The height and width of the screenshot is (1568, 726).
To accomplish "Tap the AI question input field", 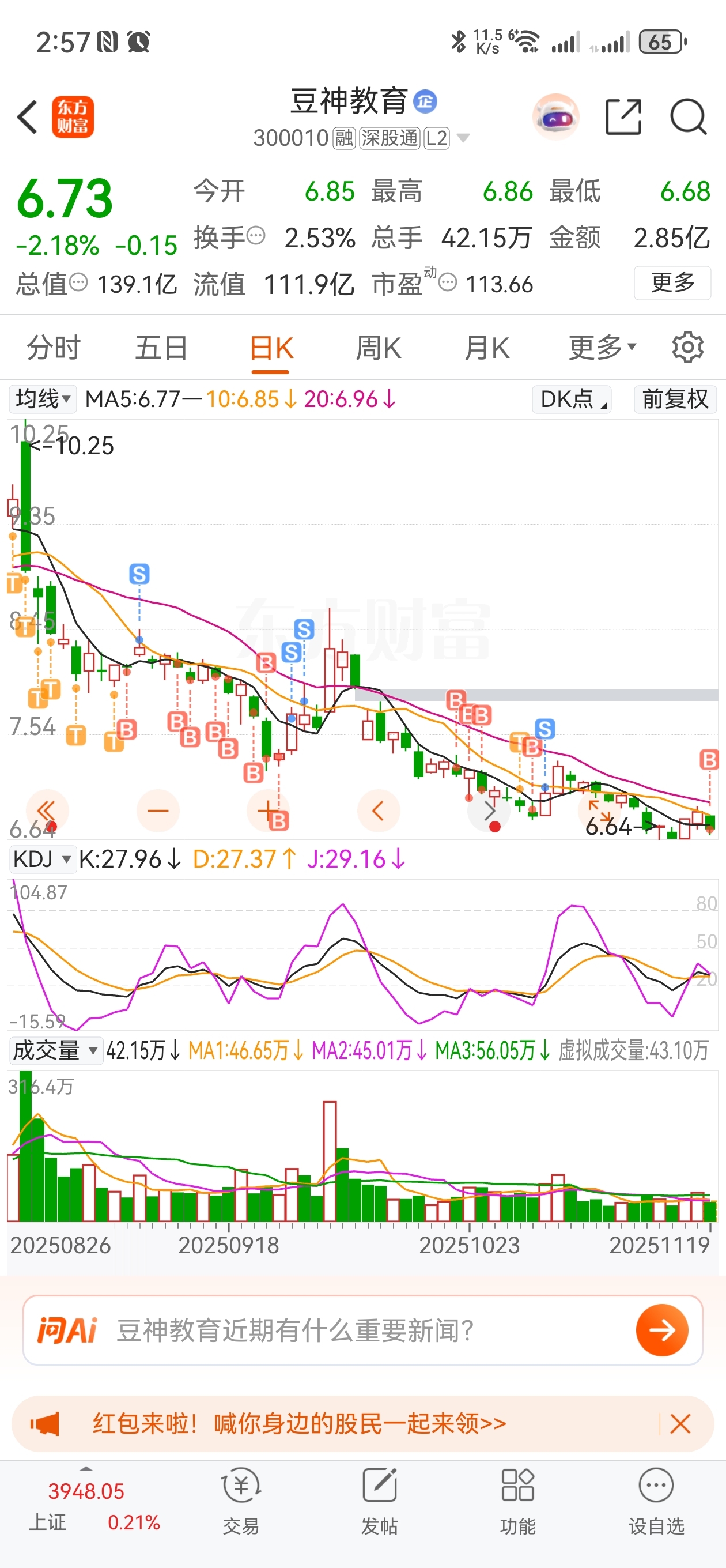I will pos(362,1329).
